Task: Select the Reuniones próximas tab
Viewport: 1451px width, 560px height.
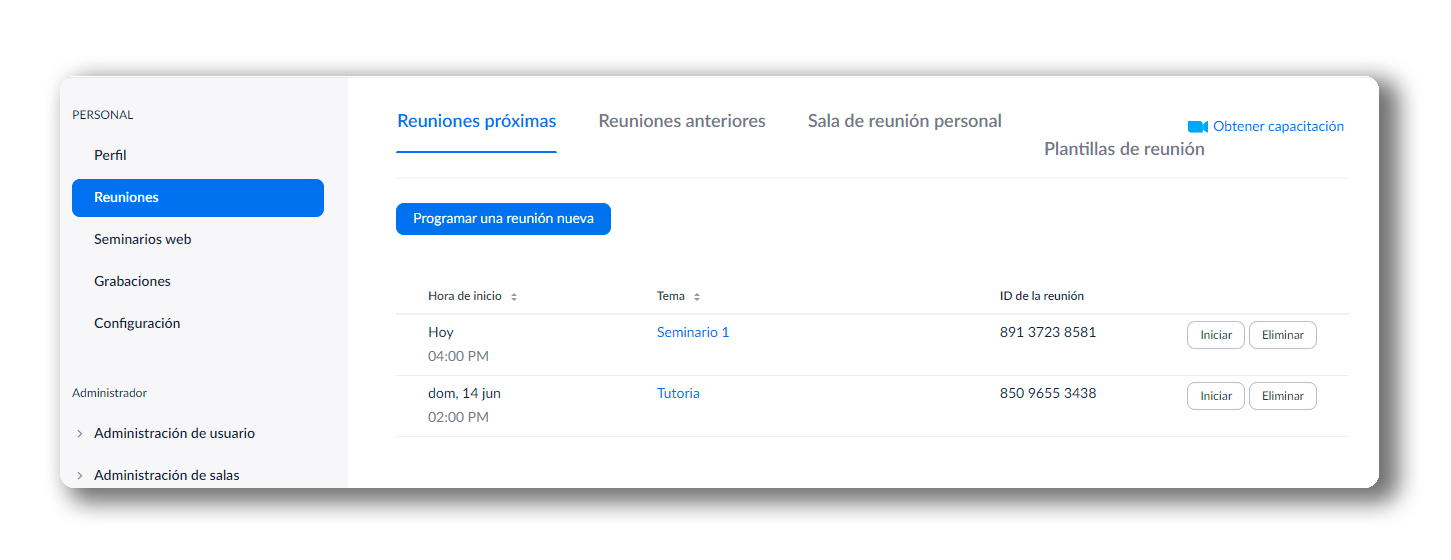Action: [477, 121]
